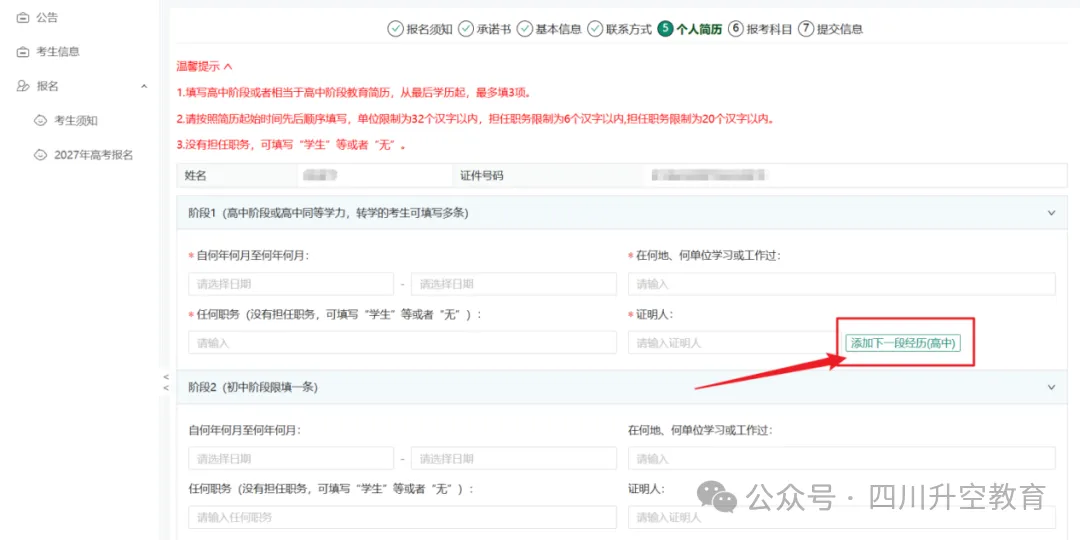Click the checkmark icon beside 报名须知
1080x540 pixels.
coord(395,29)
